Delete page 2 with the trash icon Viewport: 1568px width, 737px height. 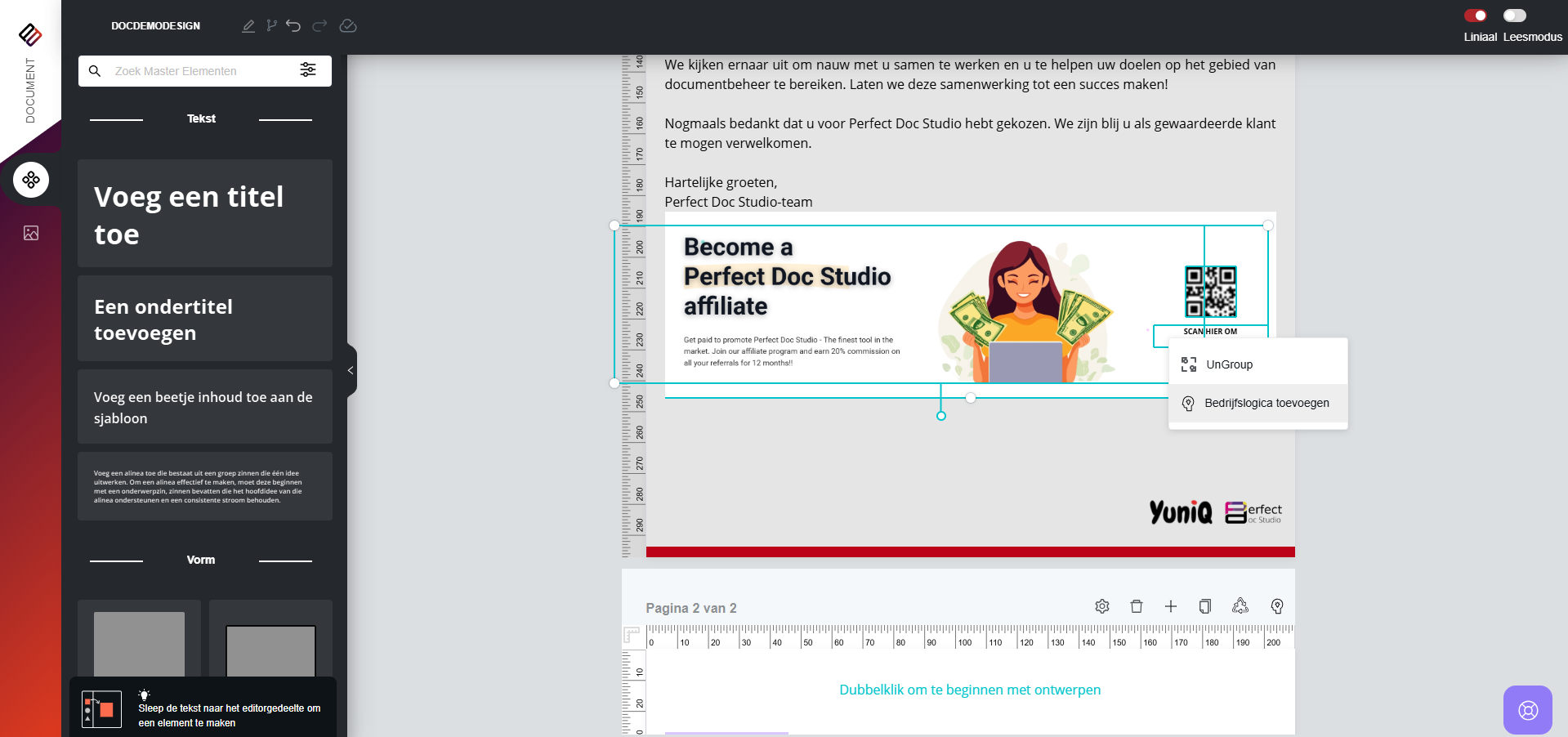click(x=1137, y=606)
